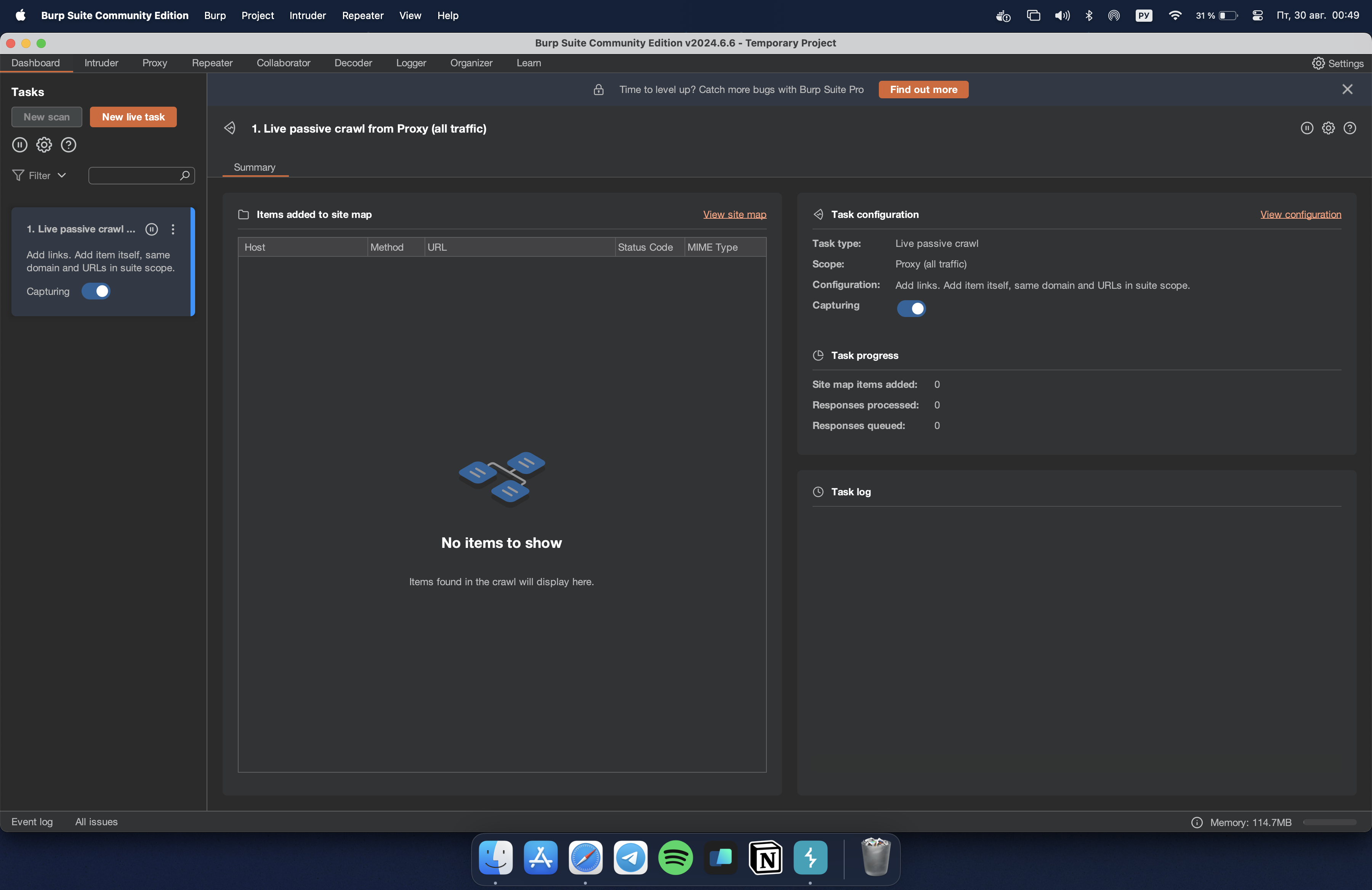Screen dimensions: 1372x890
Task: Click the memory info icon in status bar
Action: (1197, 822)
